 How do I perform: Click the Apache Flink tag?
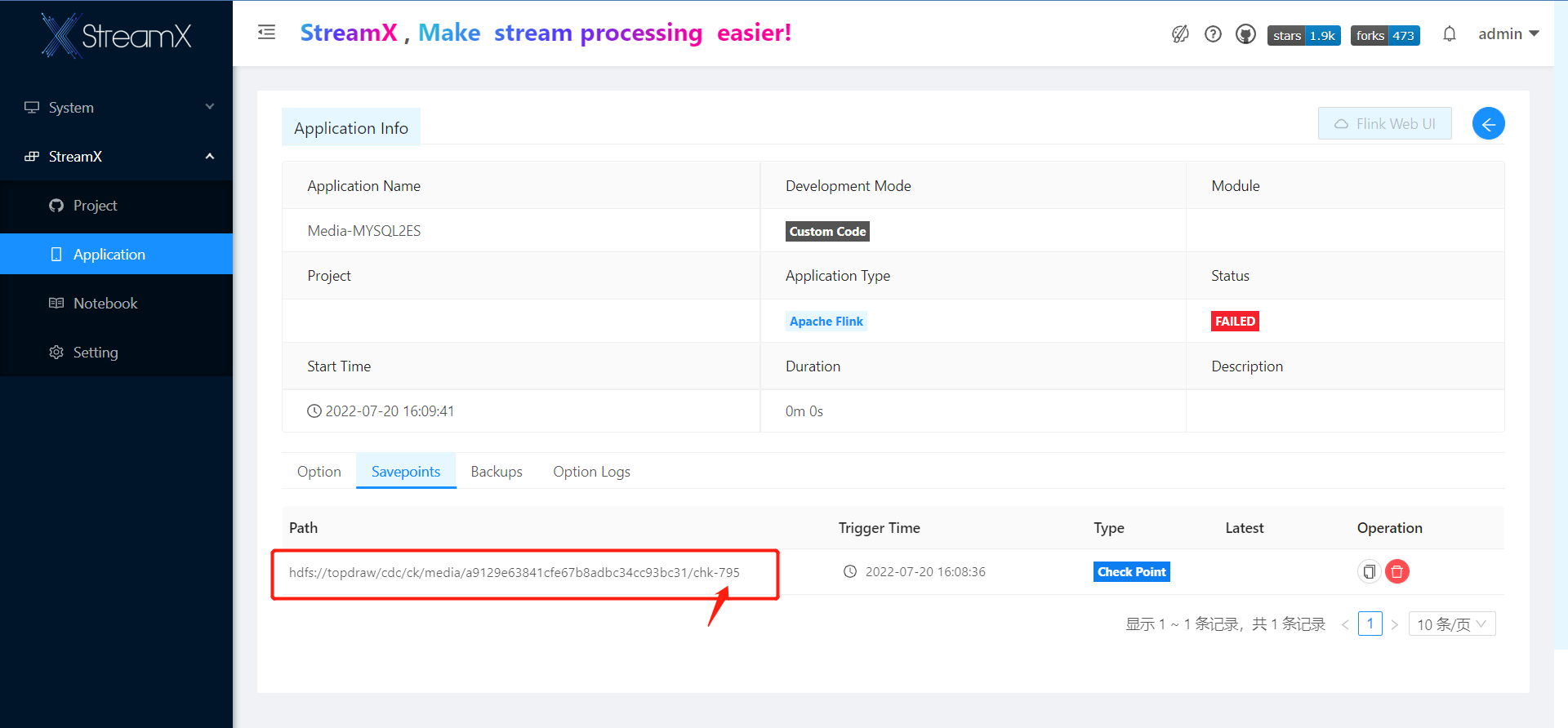[826, 321]
